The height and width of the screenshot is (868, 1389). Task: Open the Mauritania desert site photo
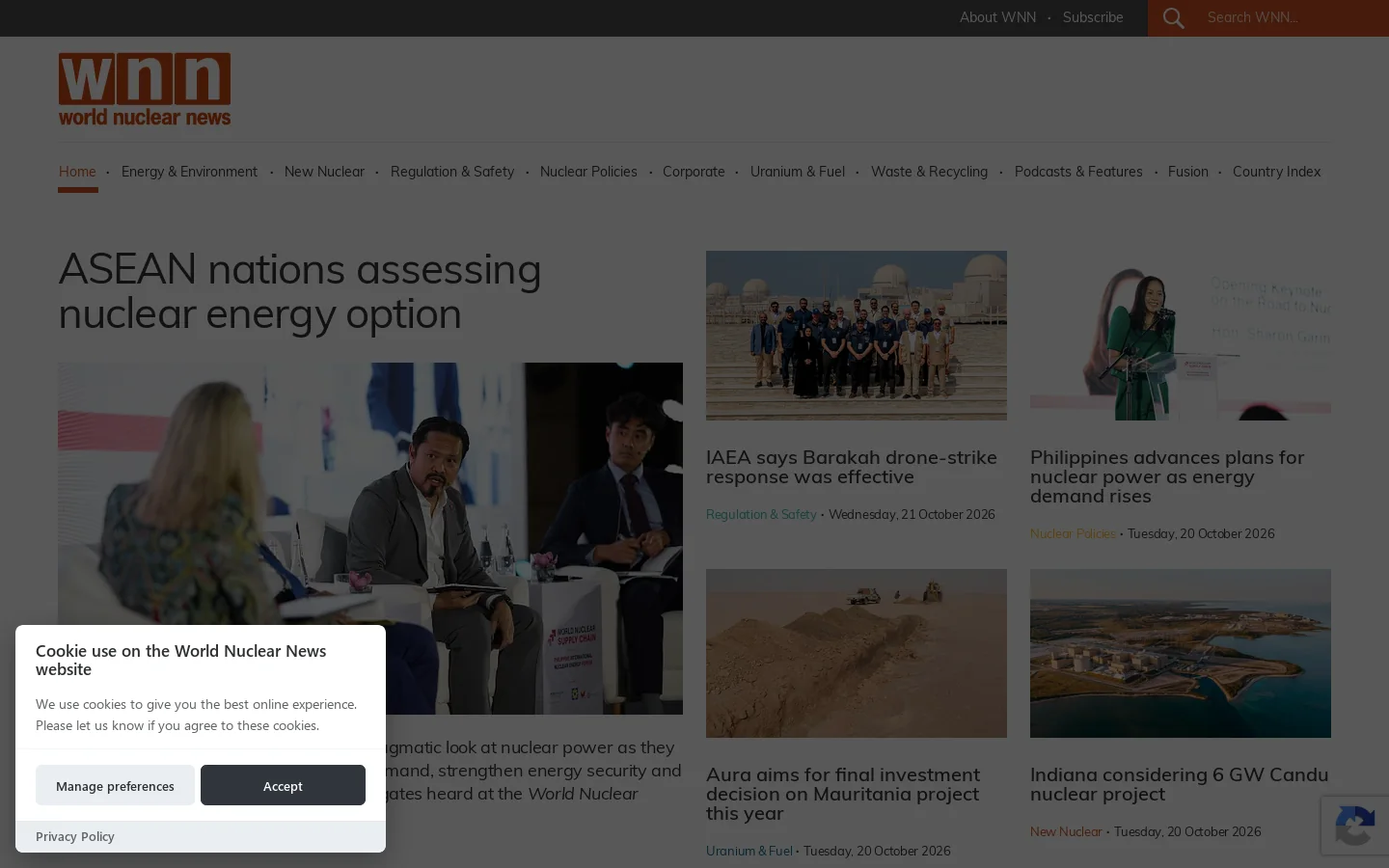857,653
